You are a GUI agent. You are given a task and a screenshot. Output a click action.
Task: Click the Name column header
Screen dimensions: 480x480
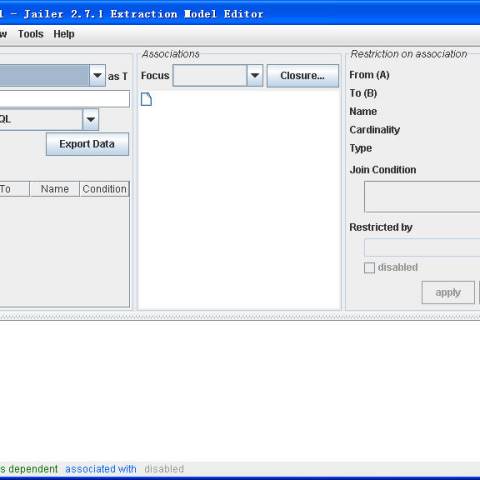point(55,189)
